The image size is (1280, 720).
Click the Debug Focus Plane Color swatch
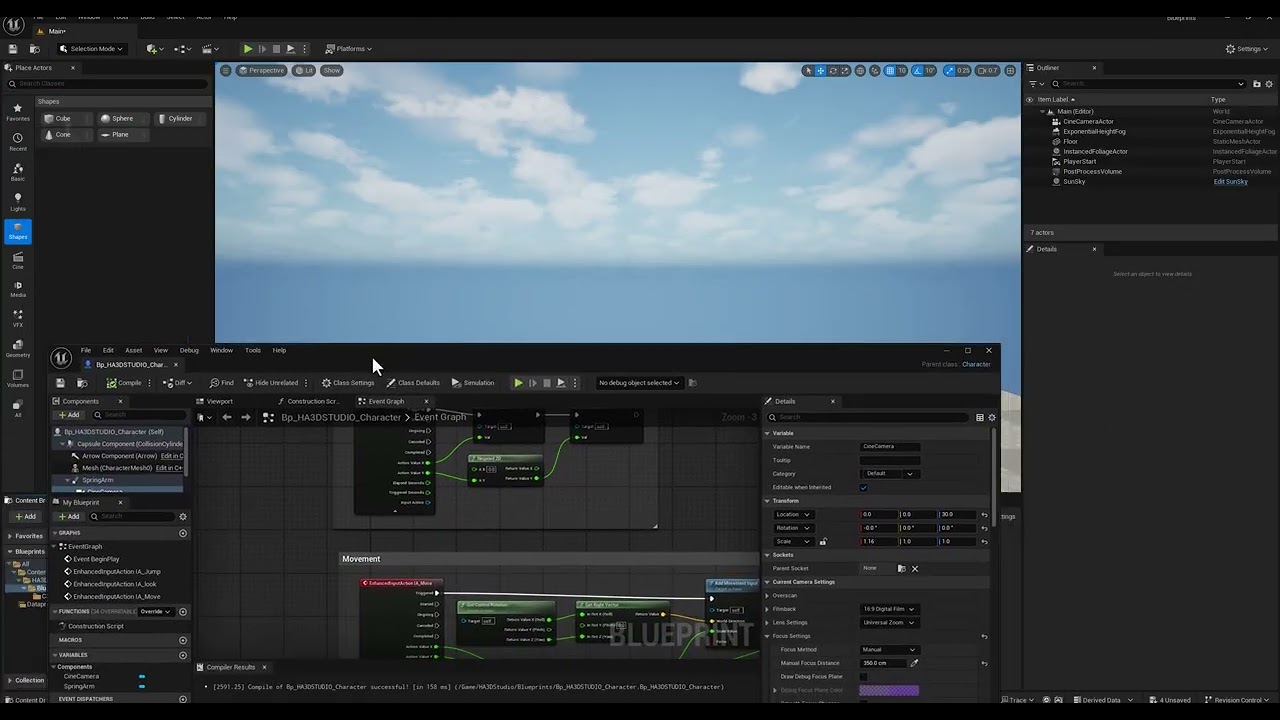(x=889, y=690)
